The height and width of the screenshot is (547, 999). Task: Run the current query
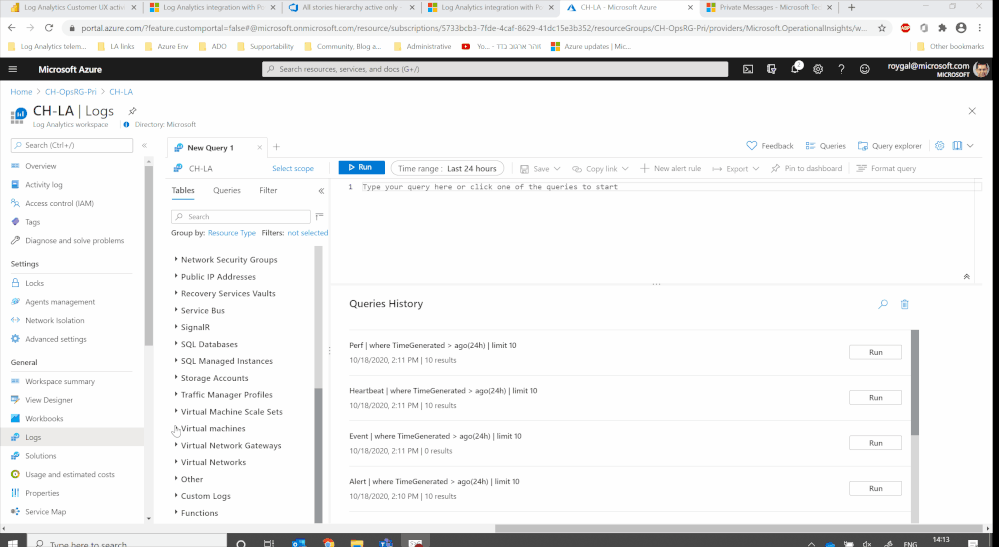pyautogui.click(x=361, y=167)
